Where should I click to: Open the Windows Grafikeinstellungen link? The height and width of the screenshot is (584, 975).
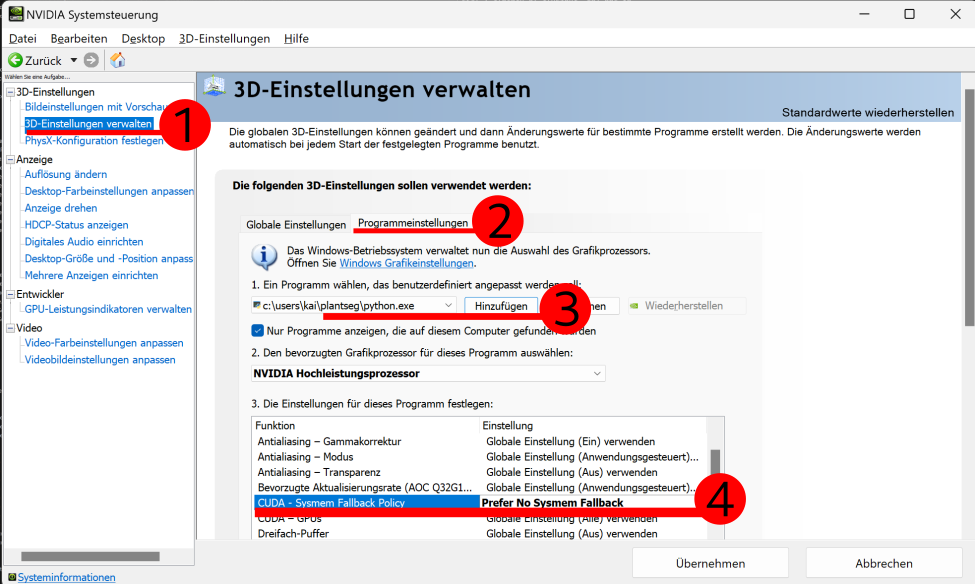(x=406, y=264)
